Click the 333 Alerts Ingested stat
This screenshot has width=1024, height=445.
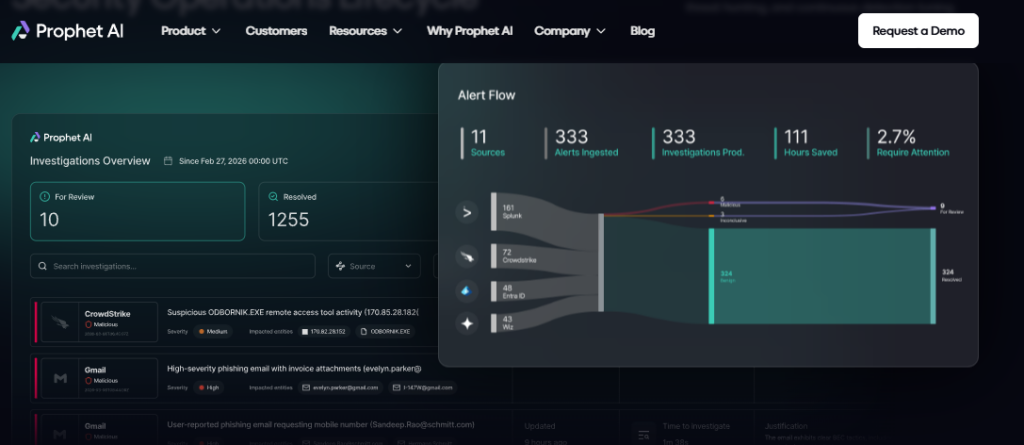pos(583,143)
